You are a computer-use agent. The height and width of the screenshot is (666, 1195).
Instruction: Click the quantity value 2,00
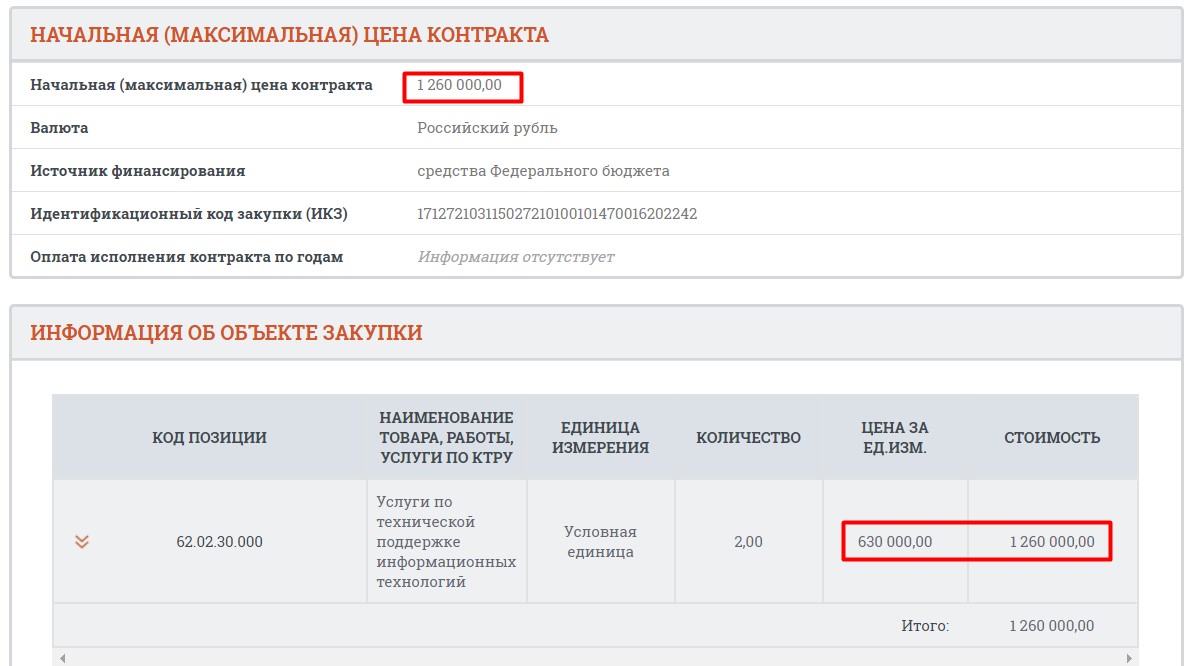(748, 542)
